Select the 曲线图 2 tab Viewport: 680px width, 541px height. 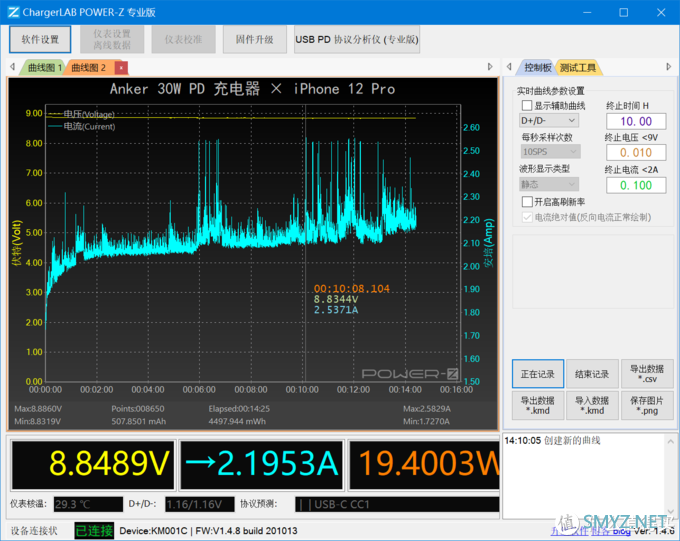[88, 68]
